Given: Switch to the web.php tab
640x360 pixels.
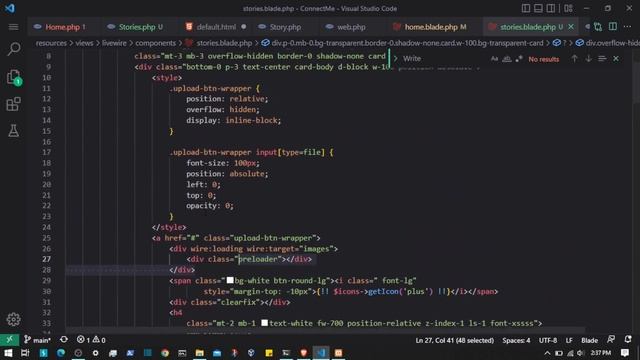Looking at the screenshot, I should (351, 27).
